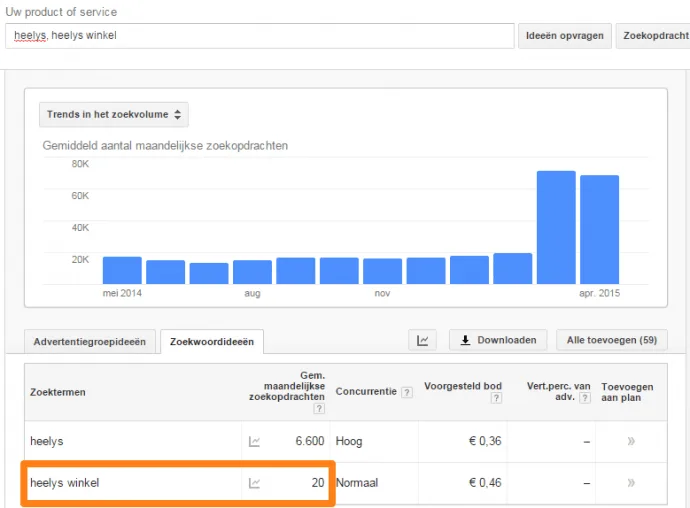Click the tallest bar in the chart
The width and height of the screenshot is (690, 508).
556,227
